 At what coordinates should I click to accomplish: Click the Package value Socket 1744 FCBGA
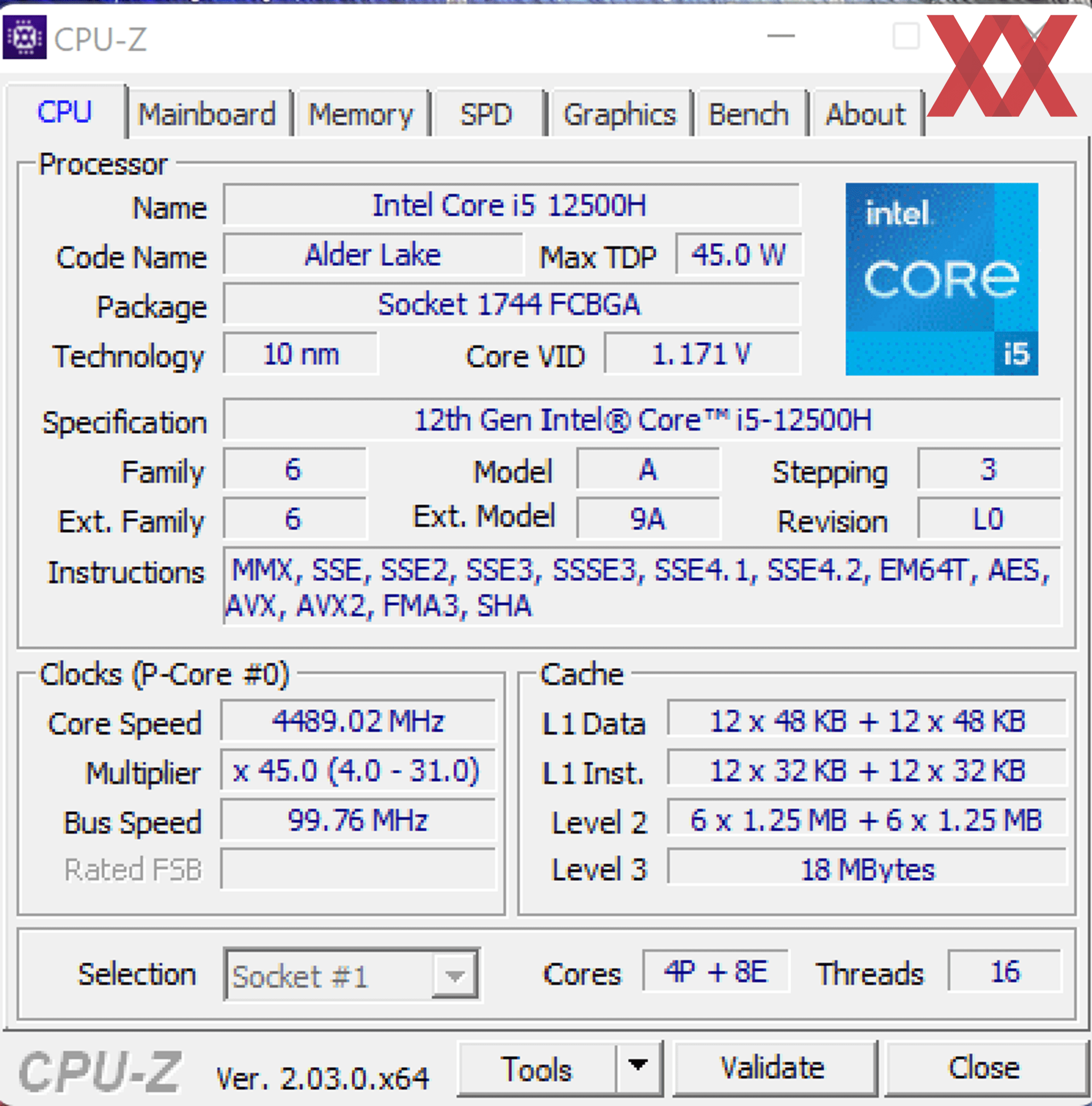pyautogui.click(x=511, y=304)
